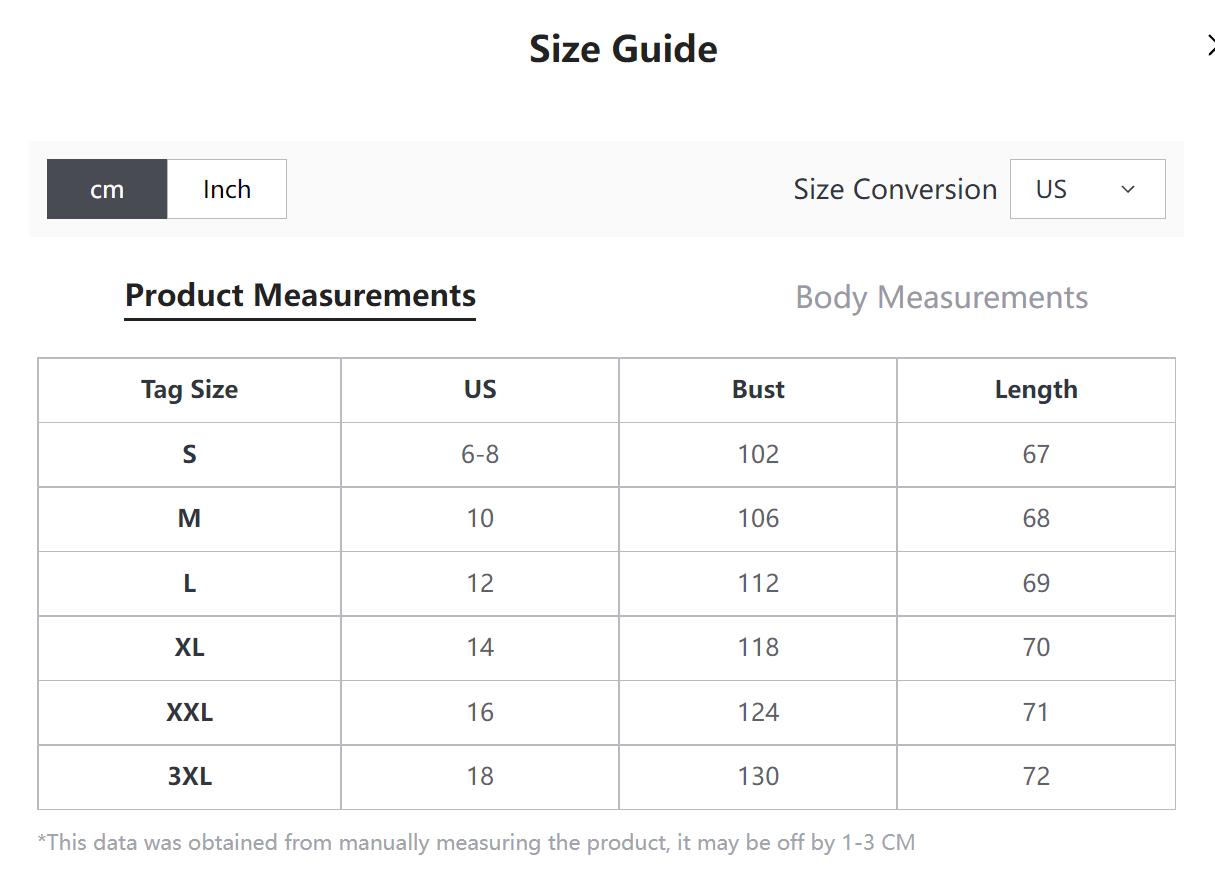
Task: Select the 3XL size row label
Action: pos(189,777)
